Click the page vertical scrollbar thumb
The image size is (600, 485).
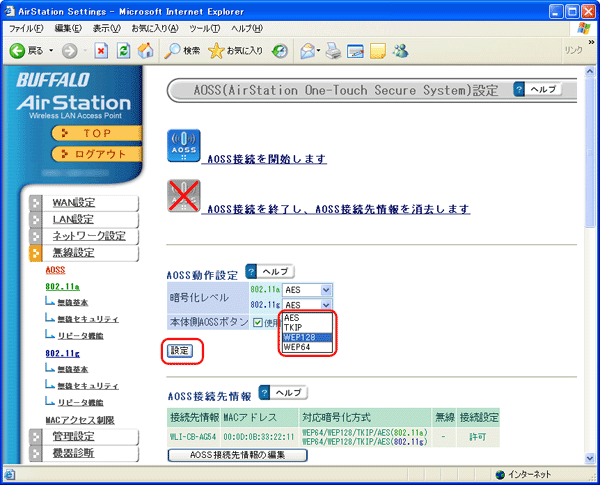[x=590, y=152]
